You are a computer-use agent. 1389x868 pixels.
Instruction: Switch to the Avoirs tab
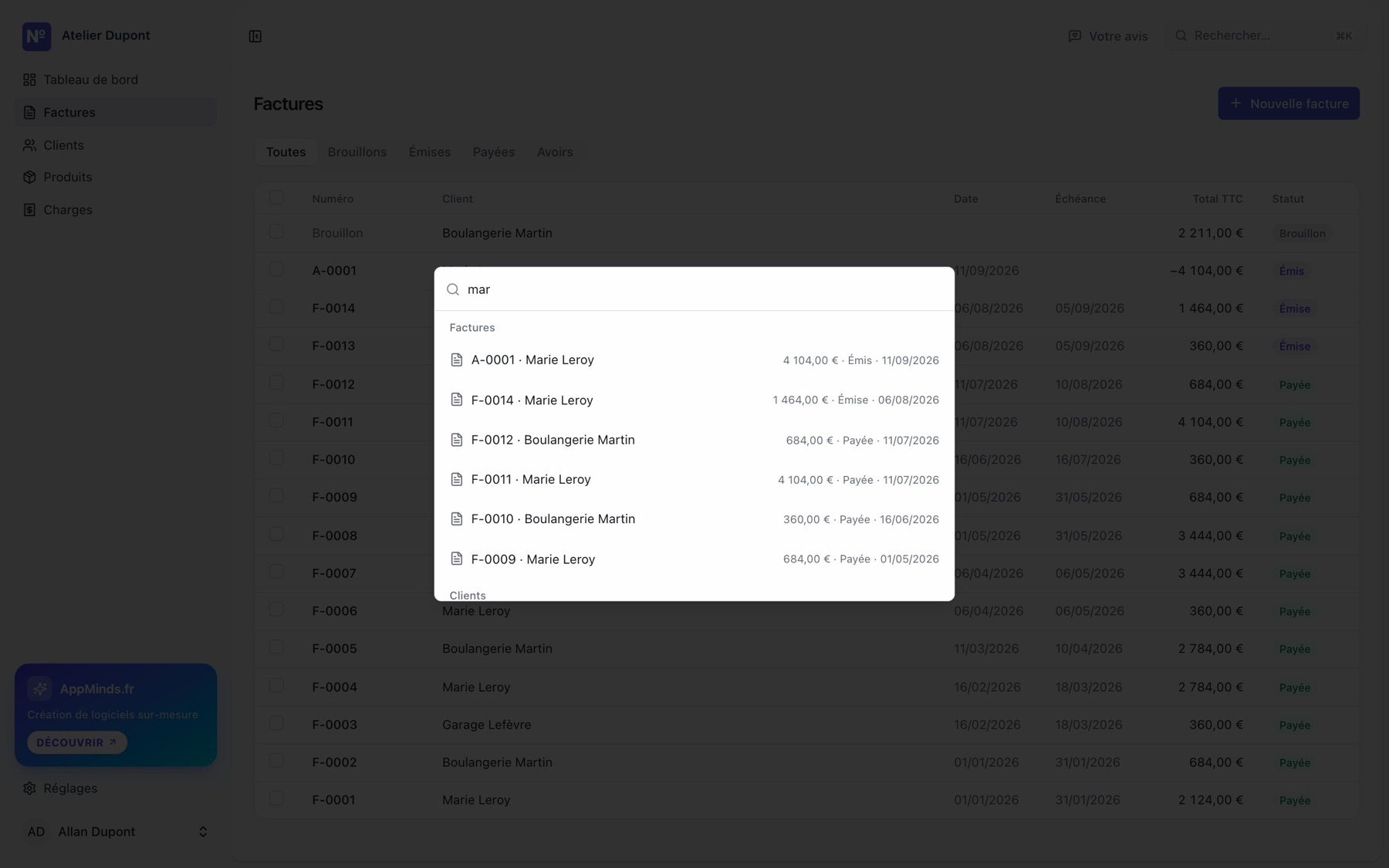[555, 152]
